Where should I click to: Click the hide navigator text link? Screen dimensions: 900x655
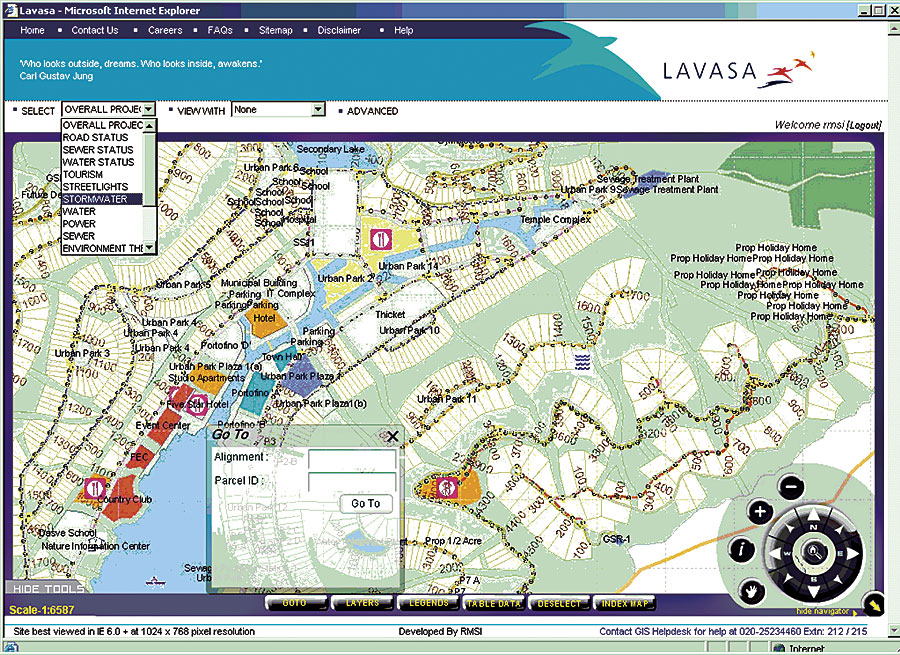tap(822, 611)
